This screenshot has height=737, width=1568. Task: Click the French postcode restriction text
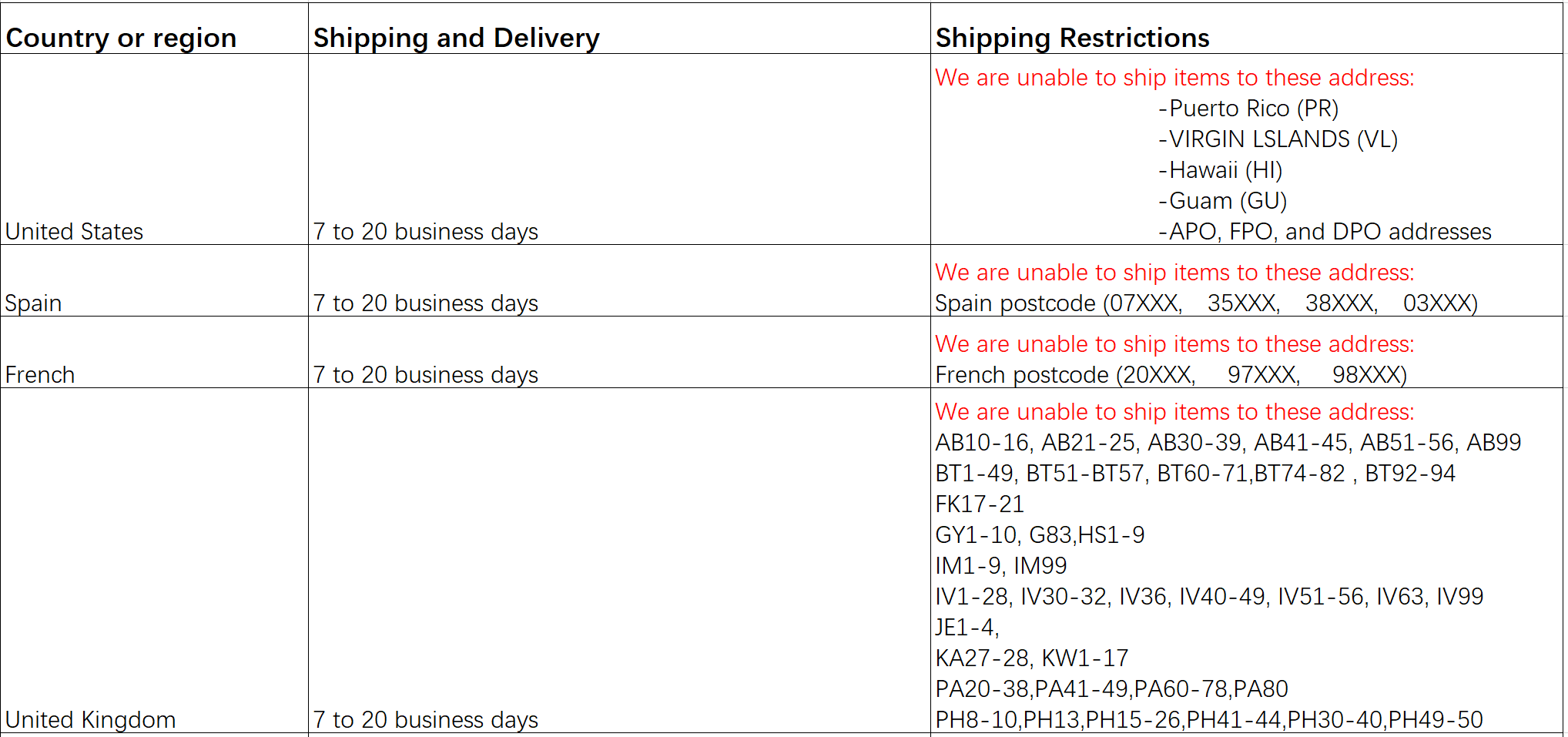[x=1171, y=375]
